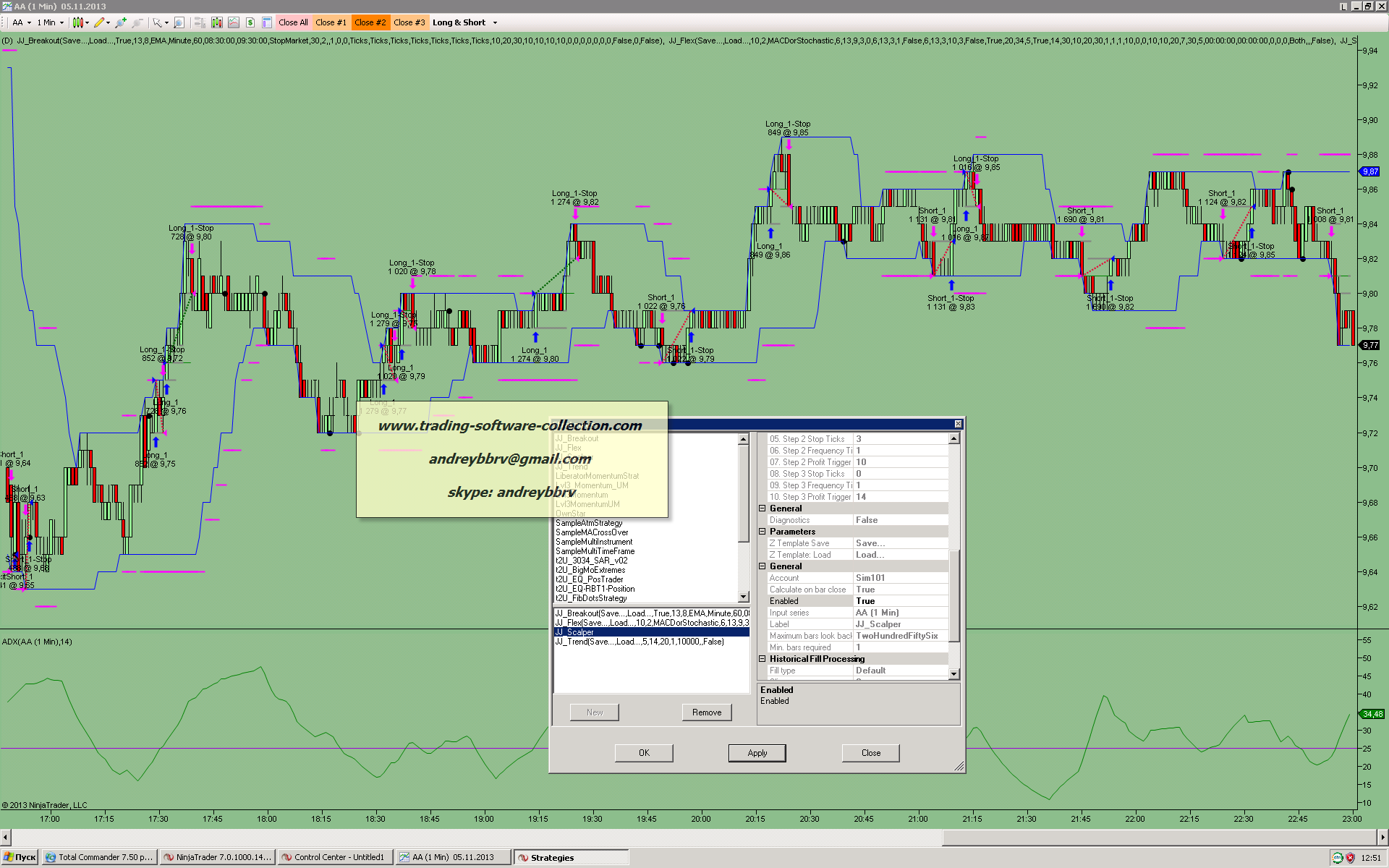Open the data series candlestick icon
The image size is (1389, 868).
(216, 22)
